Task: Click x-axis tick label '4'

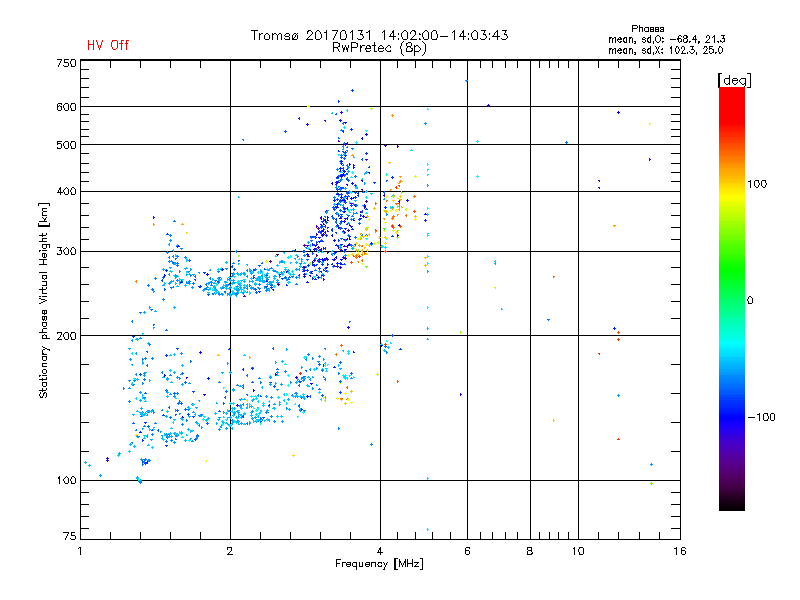Action: click(x=380, y=551)
